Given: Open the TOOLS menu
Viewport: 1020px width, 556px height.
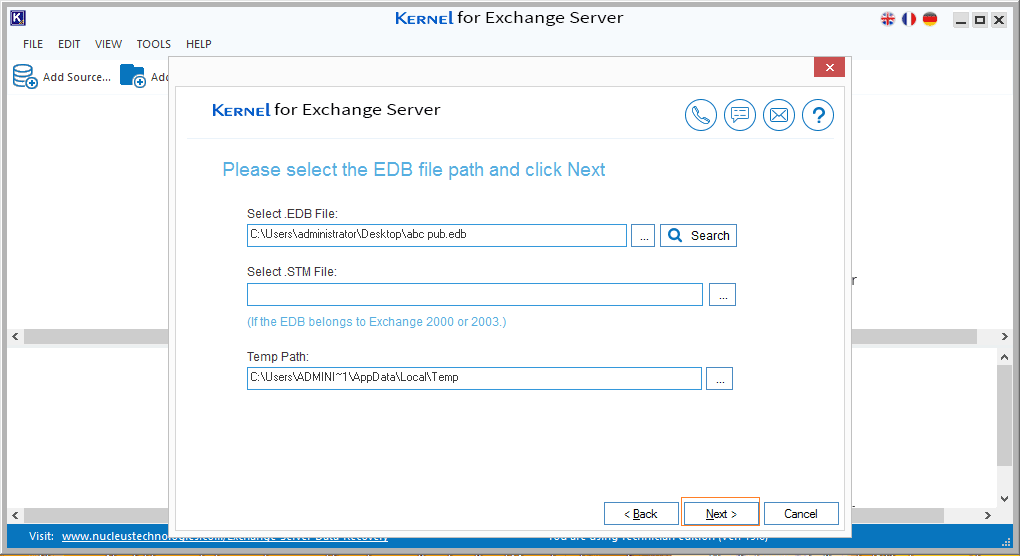Looking at the screenshot, I should pos(154,44).
